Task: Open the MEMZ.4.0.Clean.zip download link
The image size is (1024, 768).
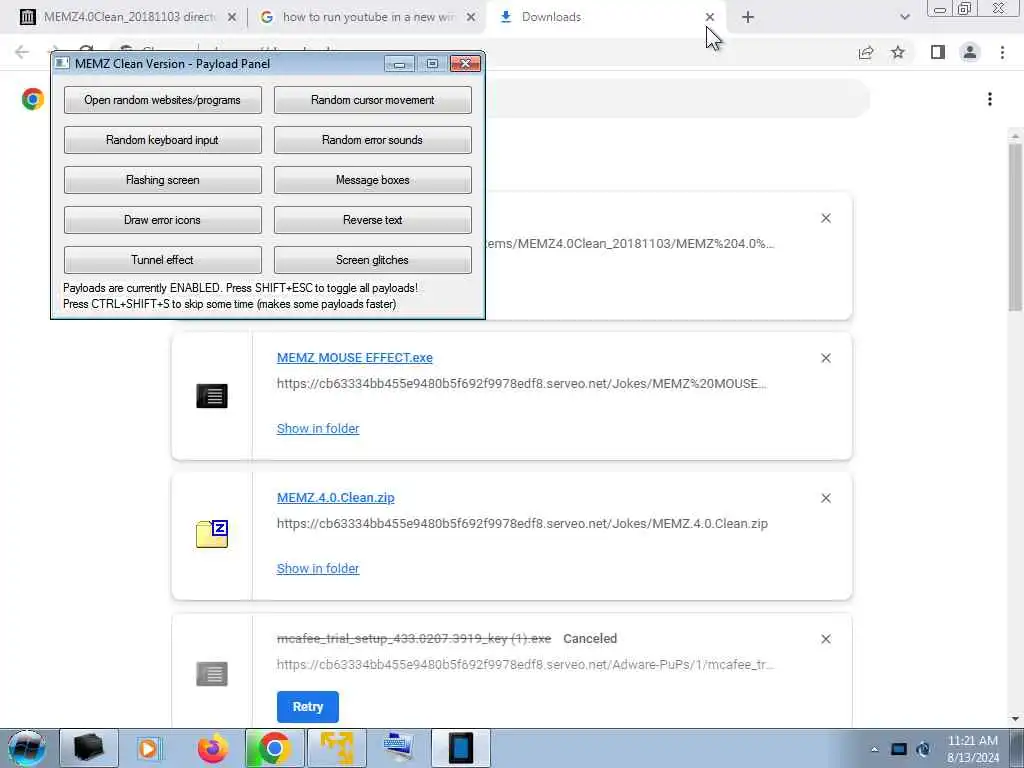Action: (336, 498)
